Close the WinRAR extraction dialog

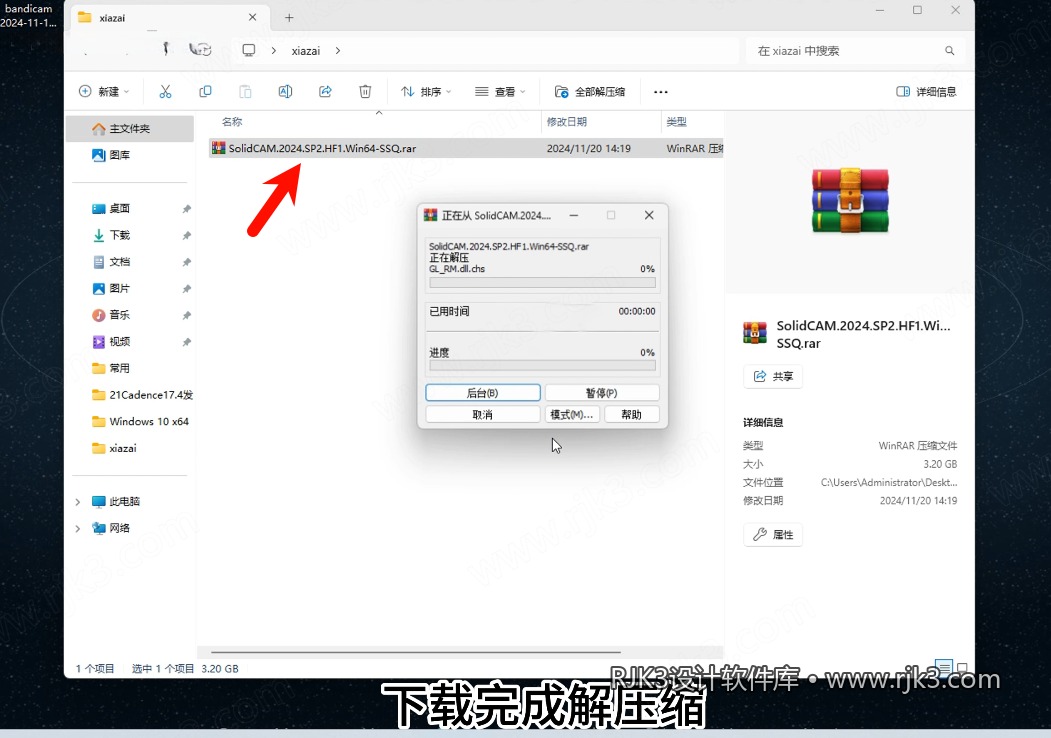649,215
